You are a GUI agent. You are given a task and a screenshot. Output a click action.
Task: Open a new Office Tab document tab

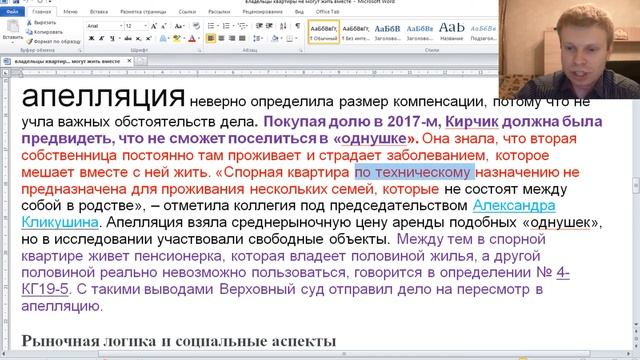pyautogui.click(x=141, y=61)
